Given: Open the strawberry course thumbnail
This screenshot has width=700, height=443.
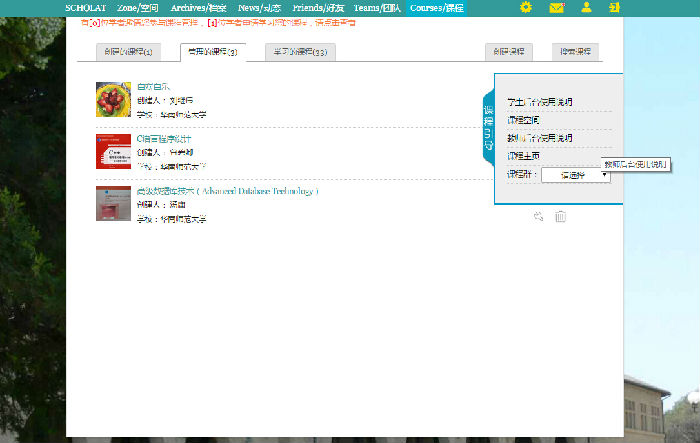Looking at the screenshot, I should pyautogui.click(x=113, y=100).
